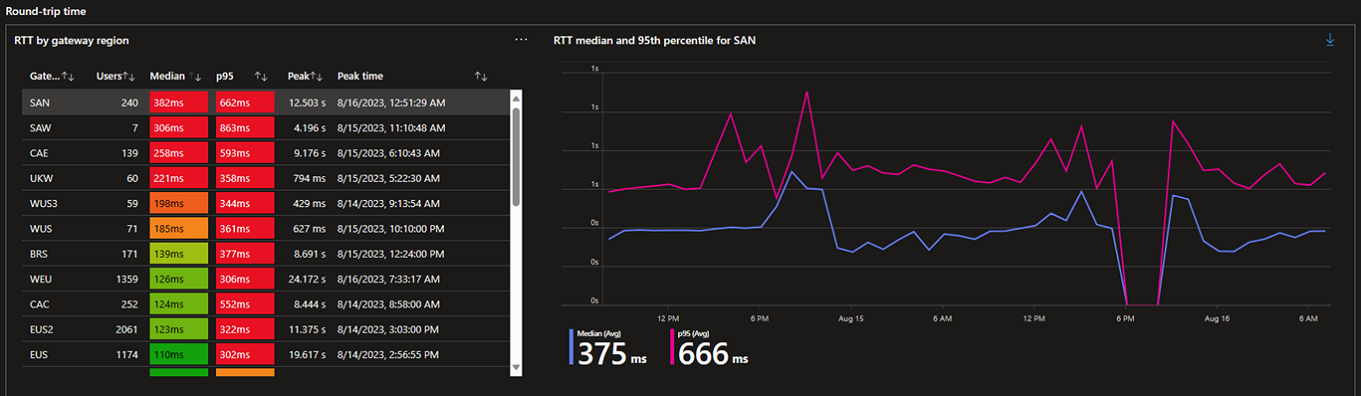Select the WEU gateway region row
Viewport: 1361px width, 396px height.
coord(265,279)
